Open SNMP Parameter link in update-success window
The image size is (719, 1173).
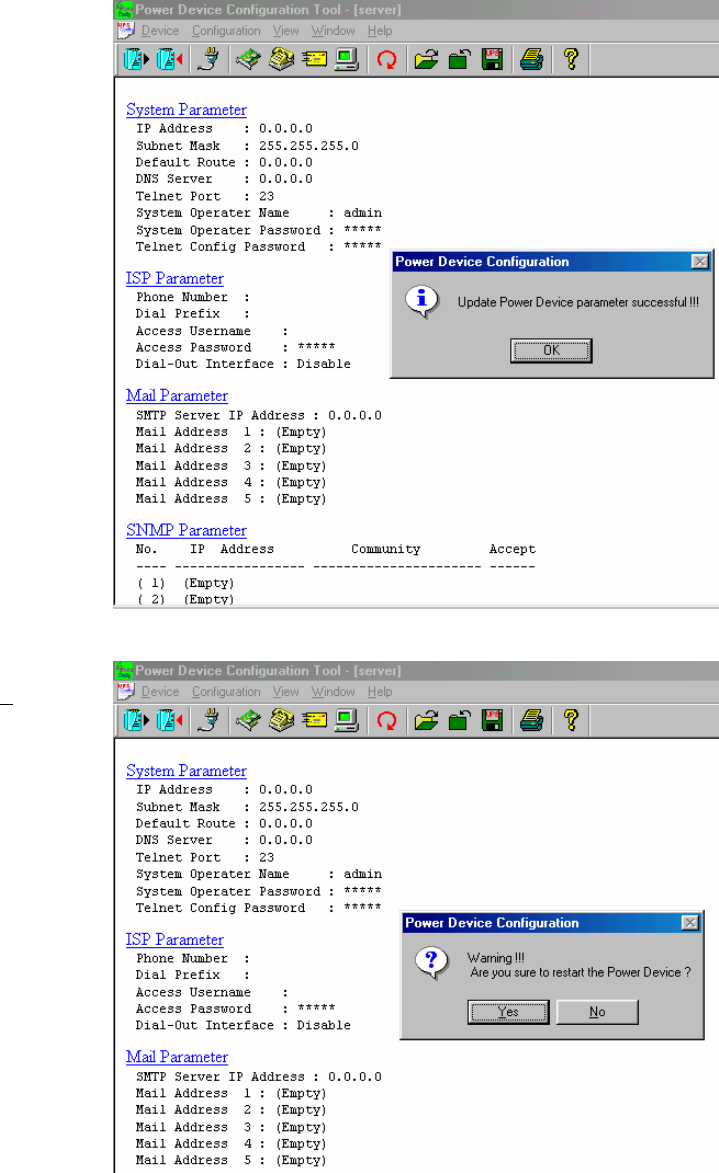[x=186, y=530]
